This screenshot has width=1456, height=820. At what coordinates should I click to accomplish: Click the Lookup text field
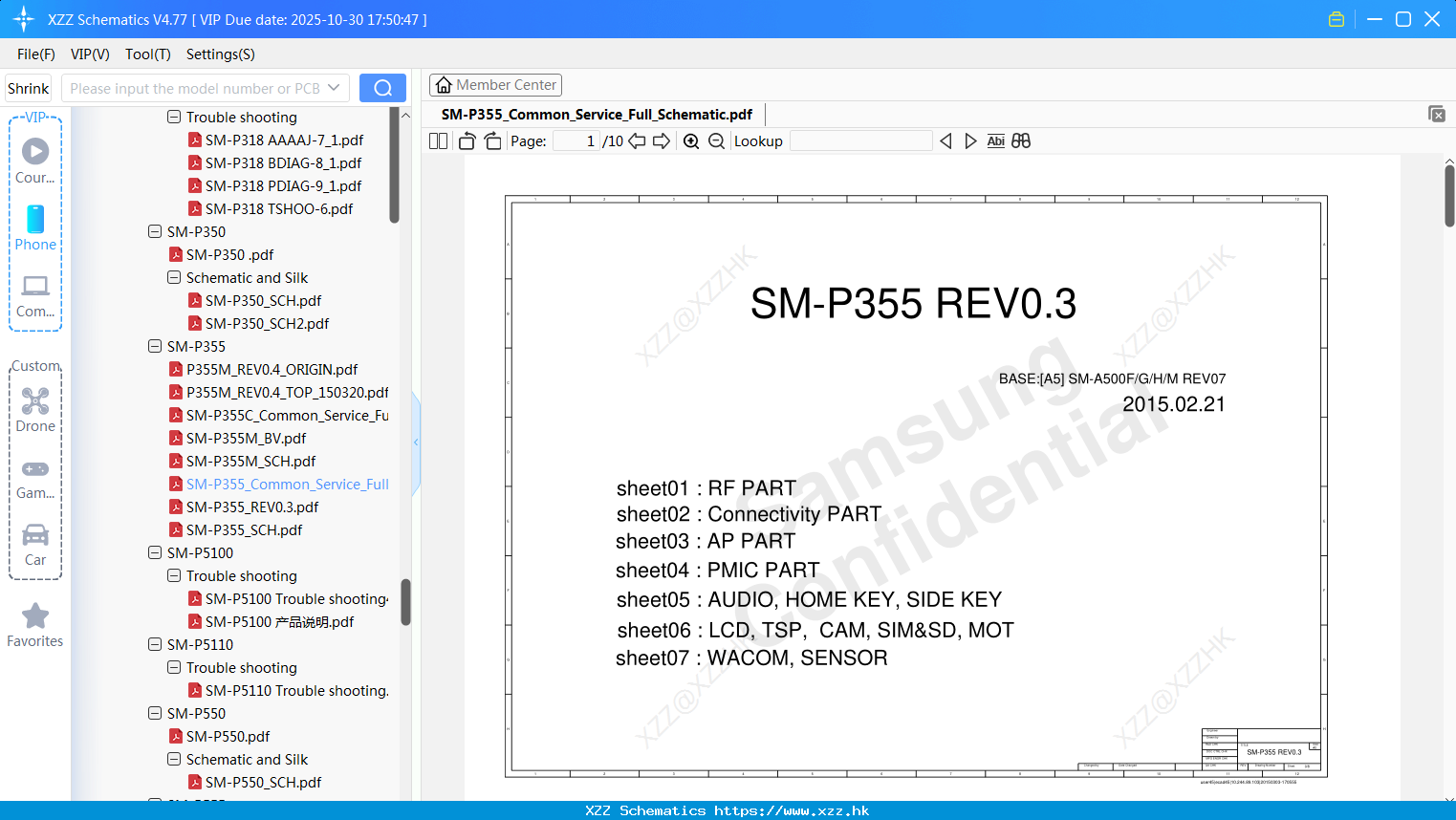860,141
